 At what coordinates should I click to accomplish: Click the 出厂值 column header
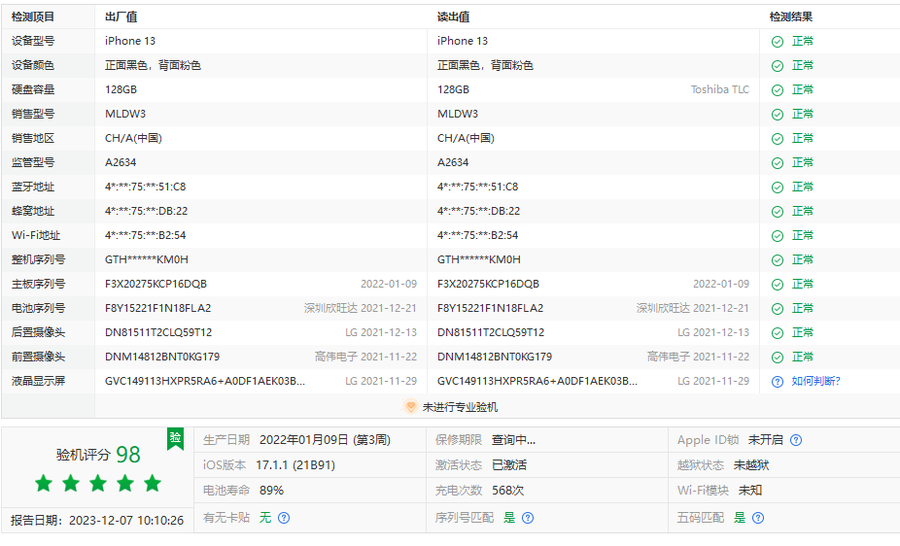(121, 17)
